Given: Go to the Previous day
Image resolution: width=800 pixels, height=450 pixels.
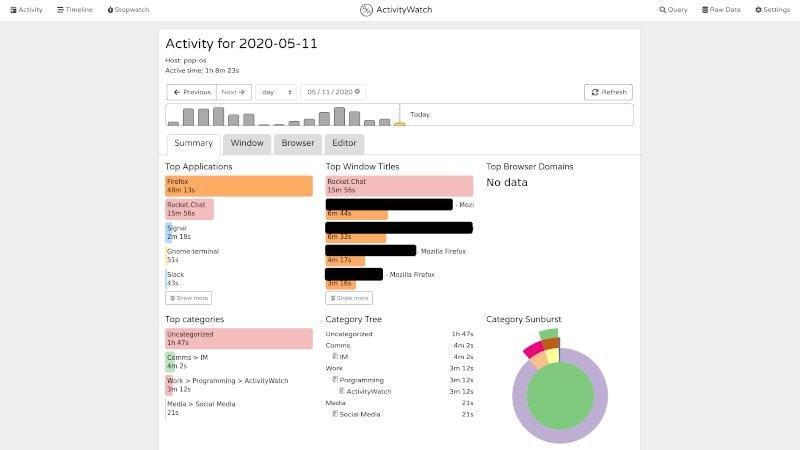Looking at the screenshot, I should pos(192,92).
